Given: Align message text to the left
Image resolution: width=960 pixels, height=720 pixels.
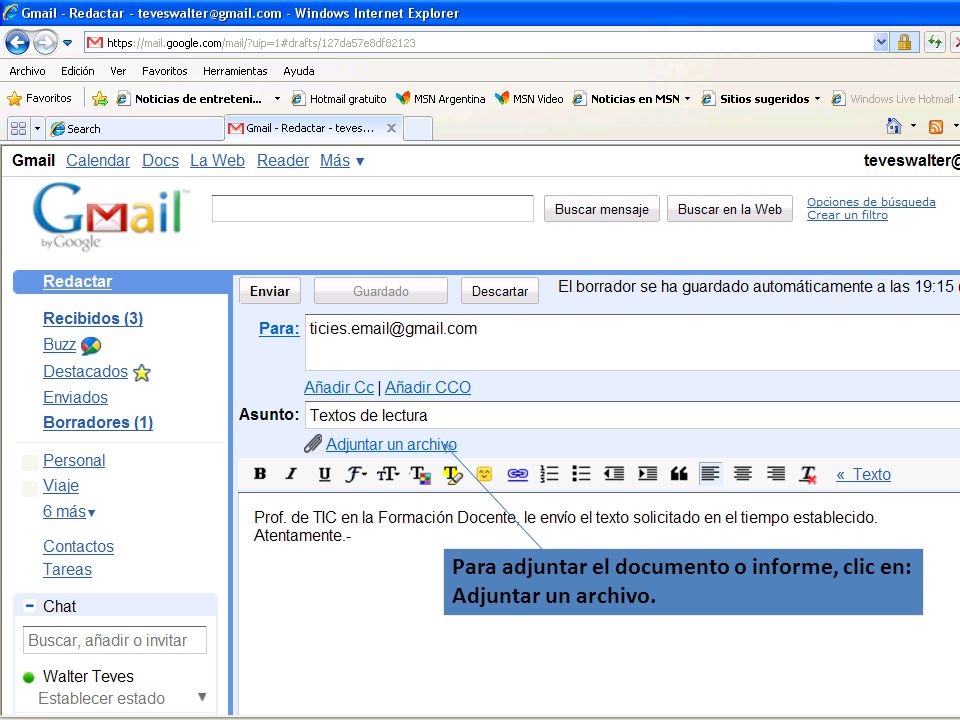Looking at the screenshot, I should (x=710, y=474).
